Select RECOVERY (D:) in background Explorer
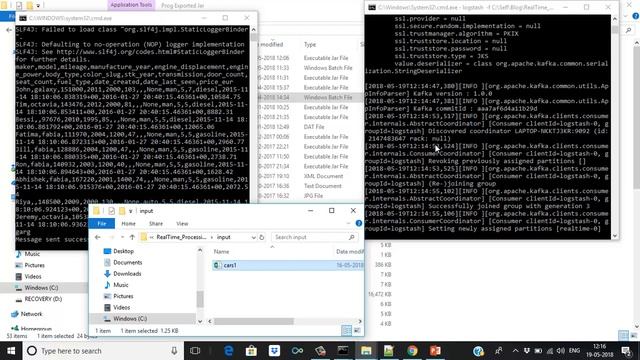The width and height of the screenshot is (640, 360). pos(43,299)
